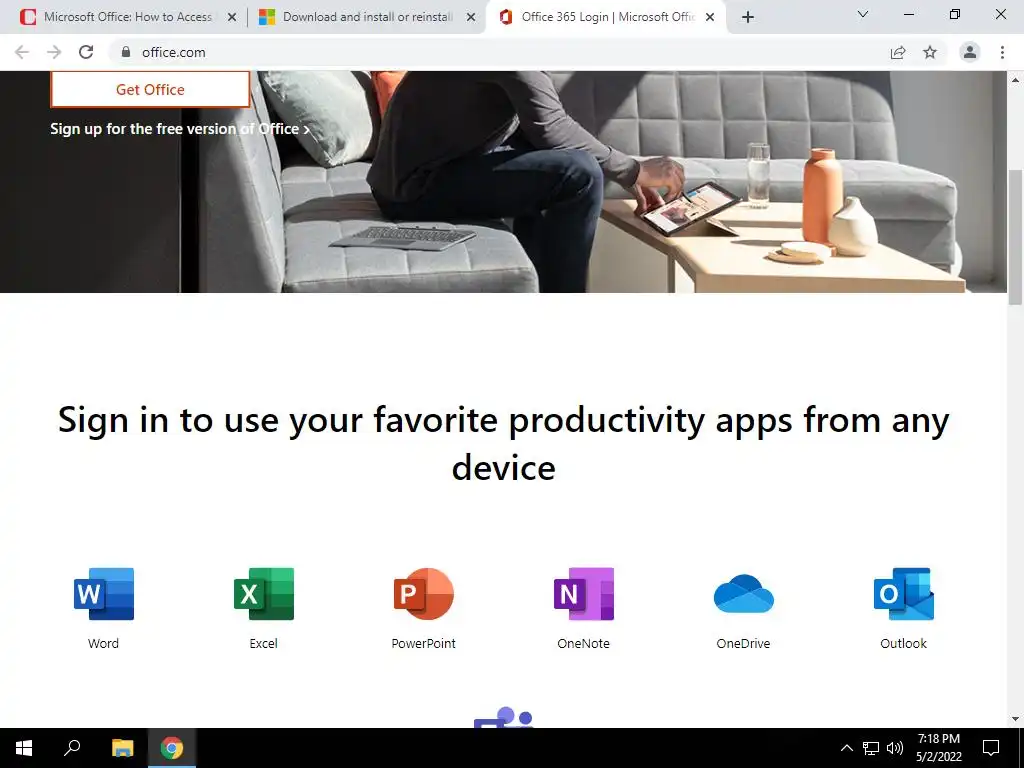Share this page icon
This screenshot has height=768, width=1024.
tap(898, 52)
